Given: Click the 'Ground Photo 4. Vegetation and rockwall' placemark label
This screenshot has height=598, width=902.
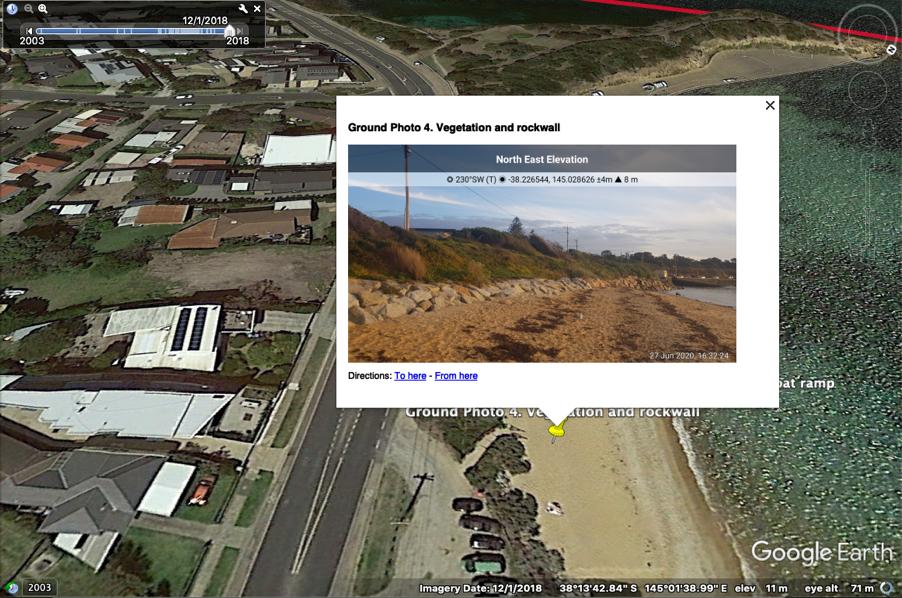Looking at the screenshot, I should pyautogui.click(x=552, y=412).
